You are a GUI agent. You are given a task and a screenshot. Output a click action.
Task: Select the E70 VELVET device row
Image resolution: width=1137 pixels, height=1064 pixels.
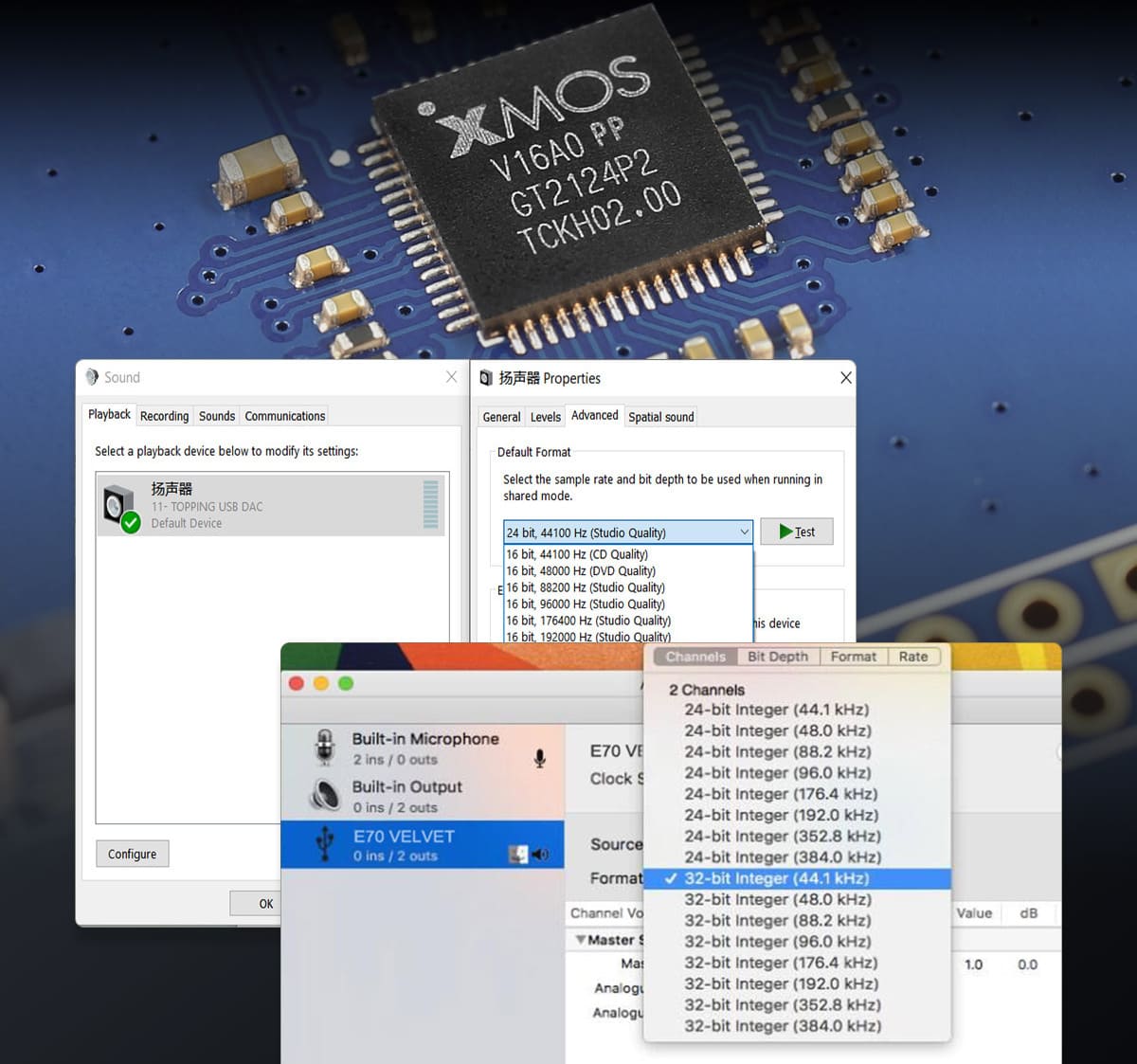pyautogui.click(x=423, y=844)
